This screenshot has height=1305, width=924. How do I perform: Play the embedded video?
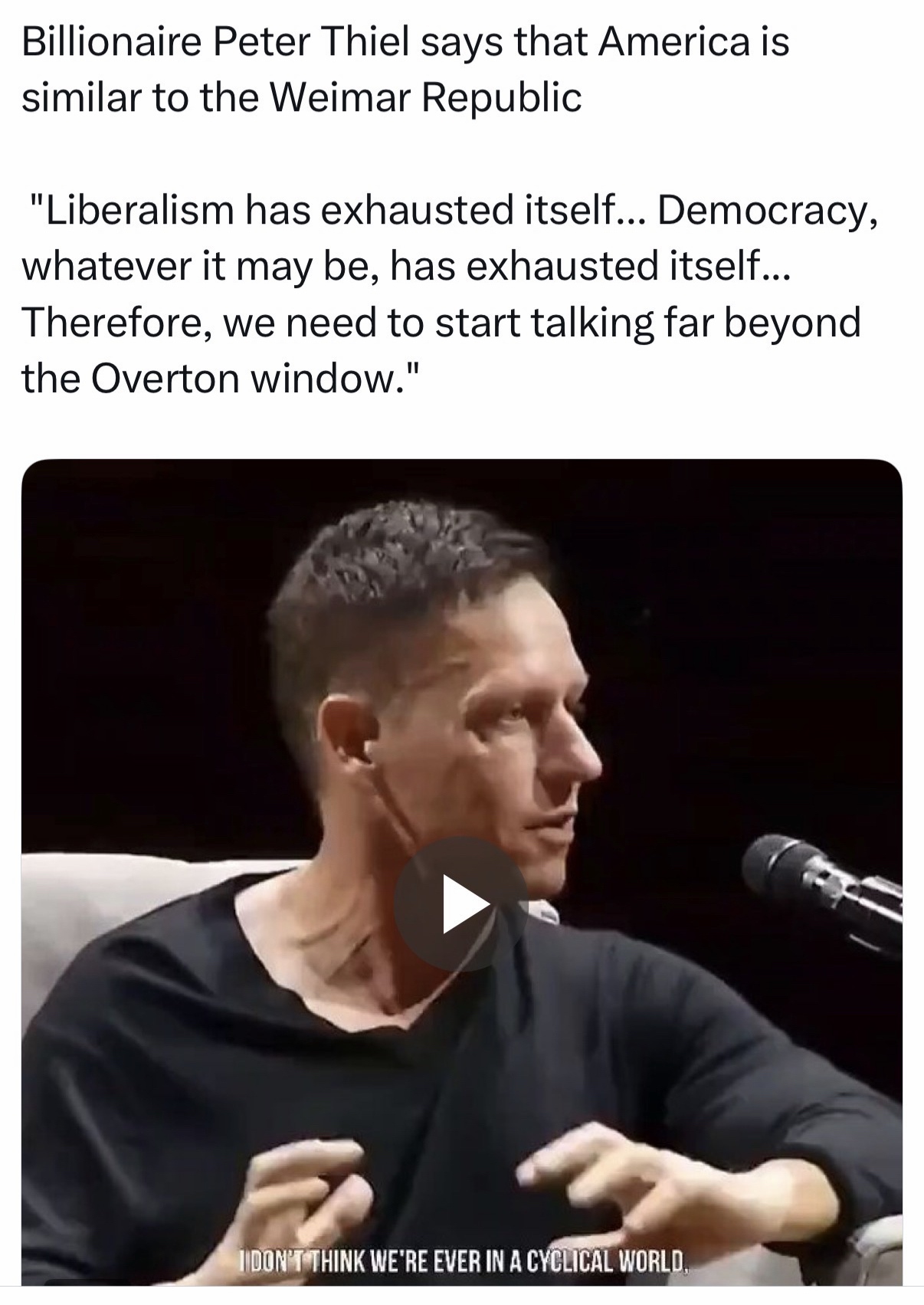461,904
